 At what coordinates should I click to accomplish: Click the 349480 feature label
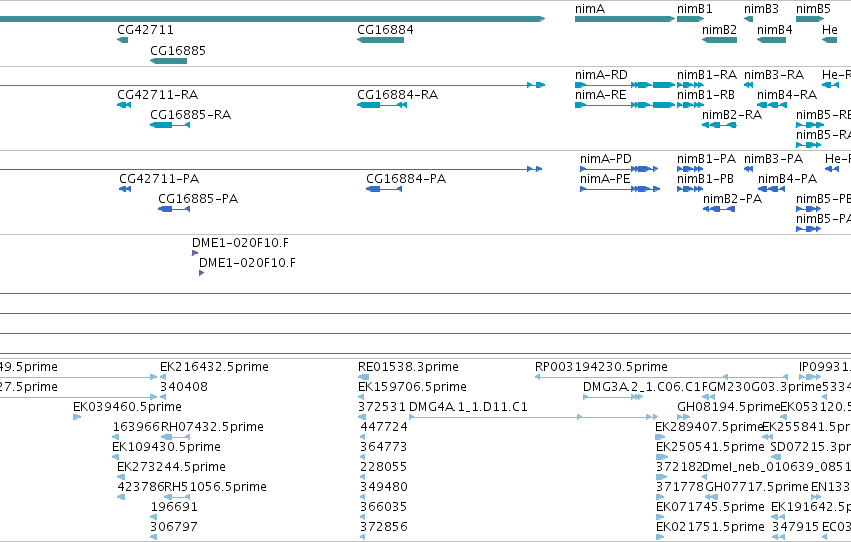384,487
